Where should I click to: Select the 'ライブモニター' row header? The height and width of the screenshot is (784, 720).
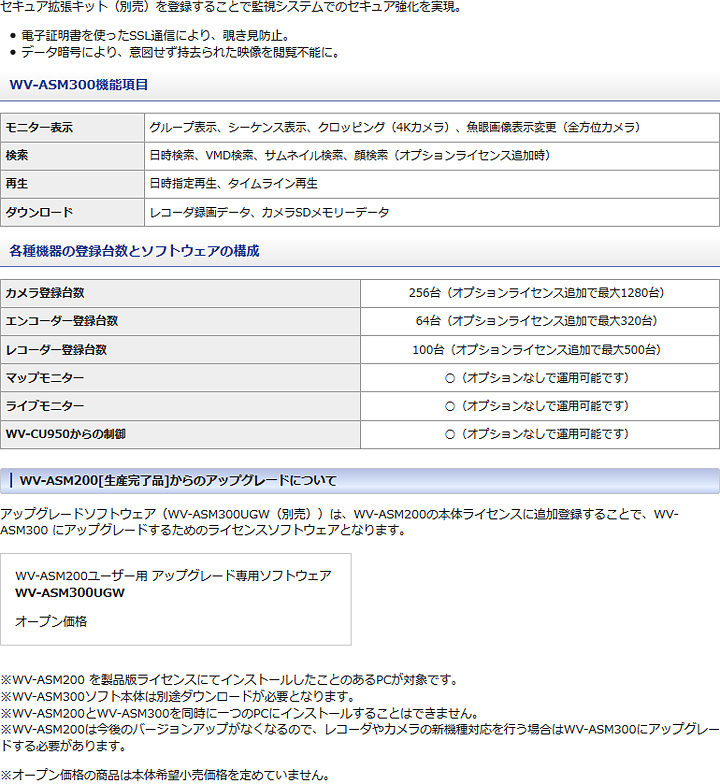pyautogui.click(x=180, y=406)
